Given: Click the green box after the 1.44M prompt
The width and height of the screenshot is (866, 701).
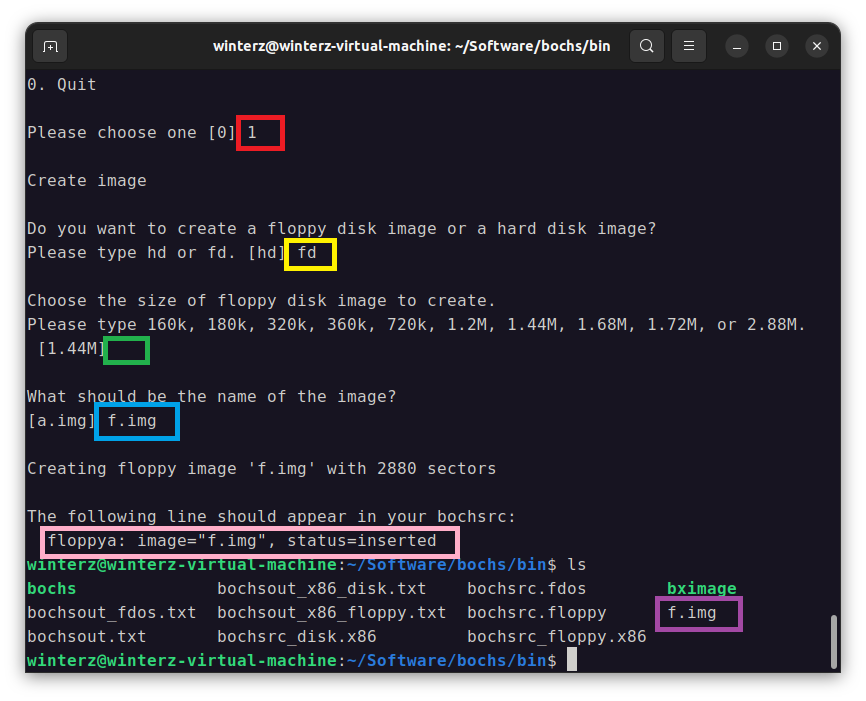Looking at the screenshot, I should [126, 350].
